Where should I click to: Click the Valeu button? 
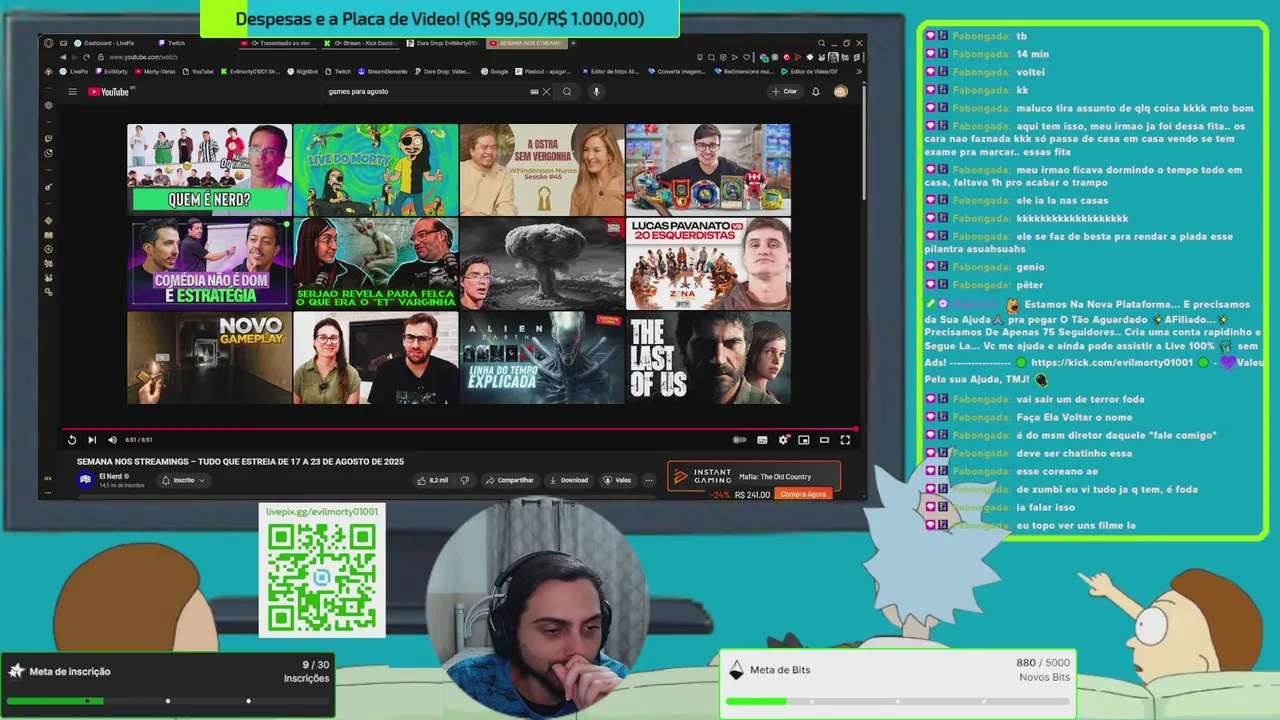click(617, 480)
